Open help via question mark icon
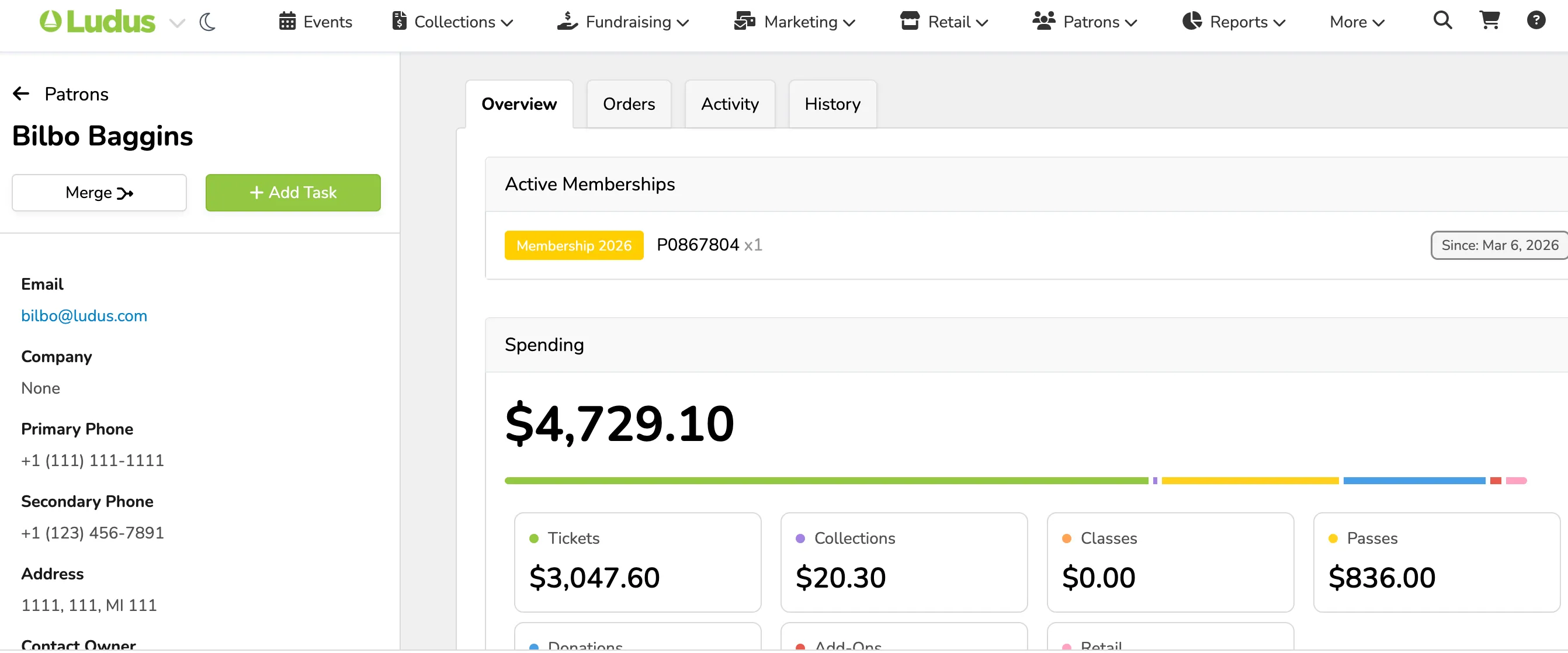This screenshot has height=653, width=1568. click(1536, 20)
